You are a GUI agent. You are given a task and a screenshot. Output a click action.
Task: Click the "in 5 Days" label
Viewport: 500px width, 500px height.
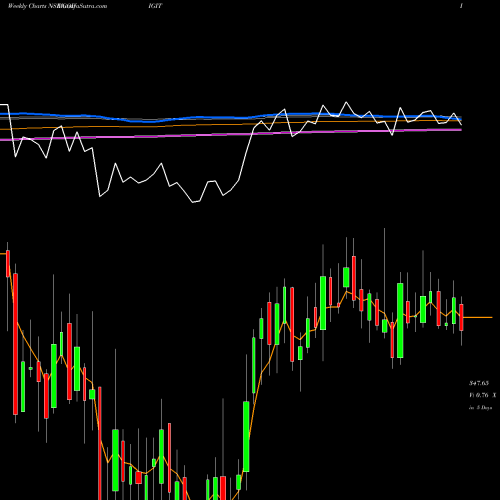480,407
